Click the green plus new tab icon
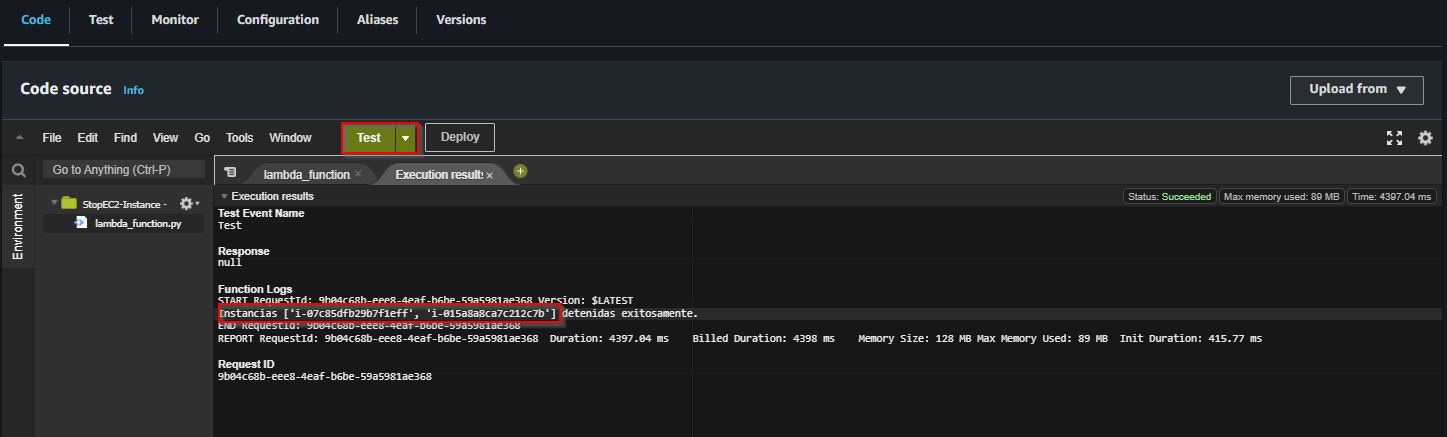This screenshot has width=1447, height=437. point(520,171)
